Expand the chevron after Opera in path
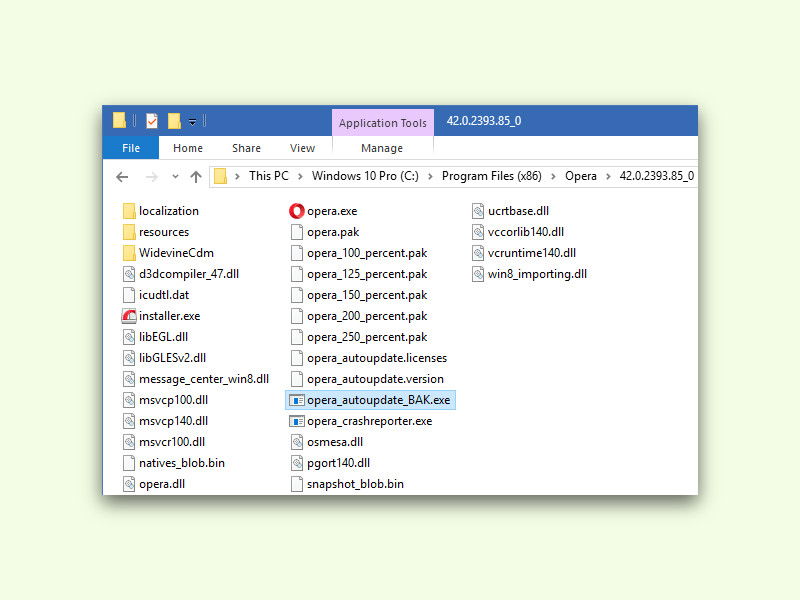The height and width of the screenshot is (600, 800). (608, 177)
